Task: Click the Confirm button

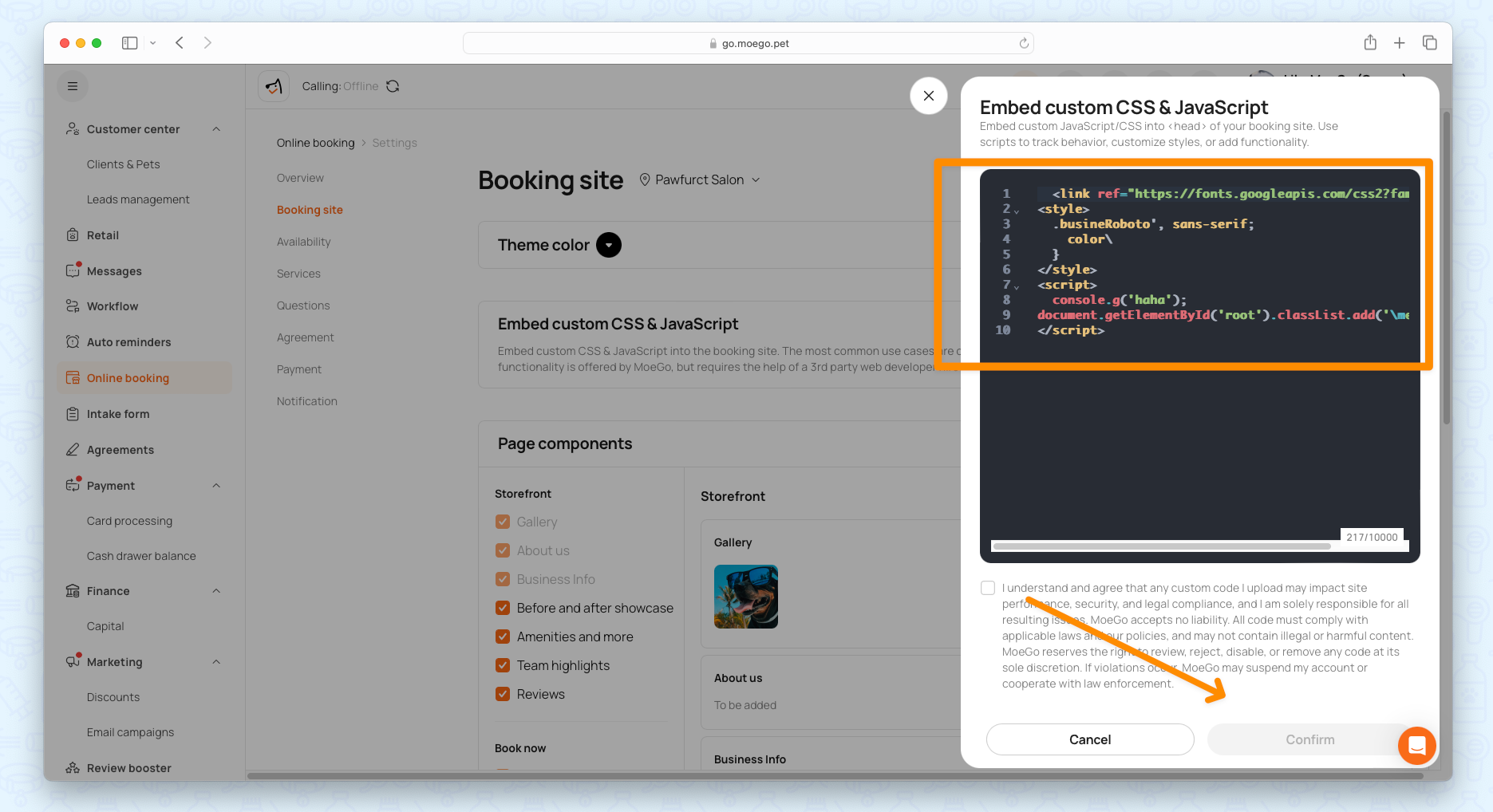Action: pos(1309,739)
